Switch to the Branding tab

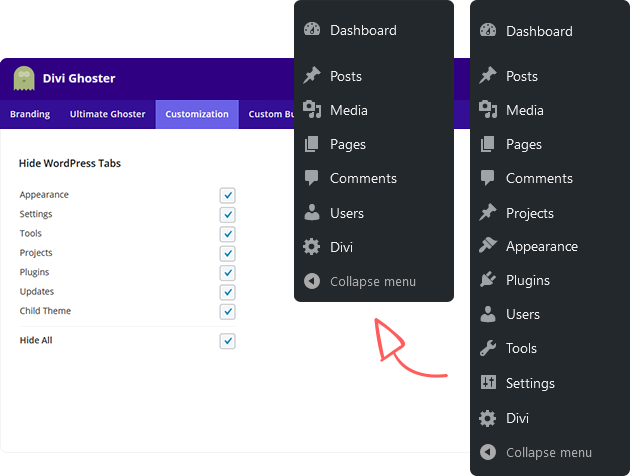(30, 114)
